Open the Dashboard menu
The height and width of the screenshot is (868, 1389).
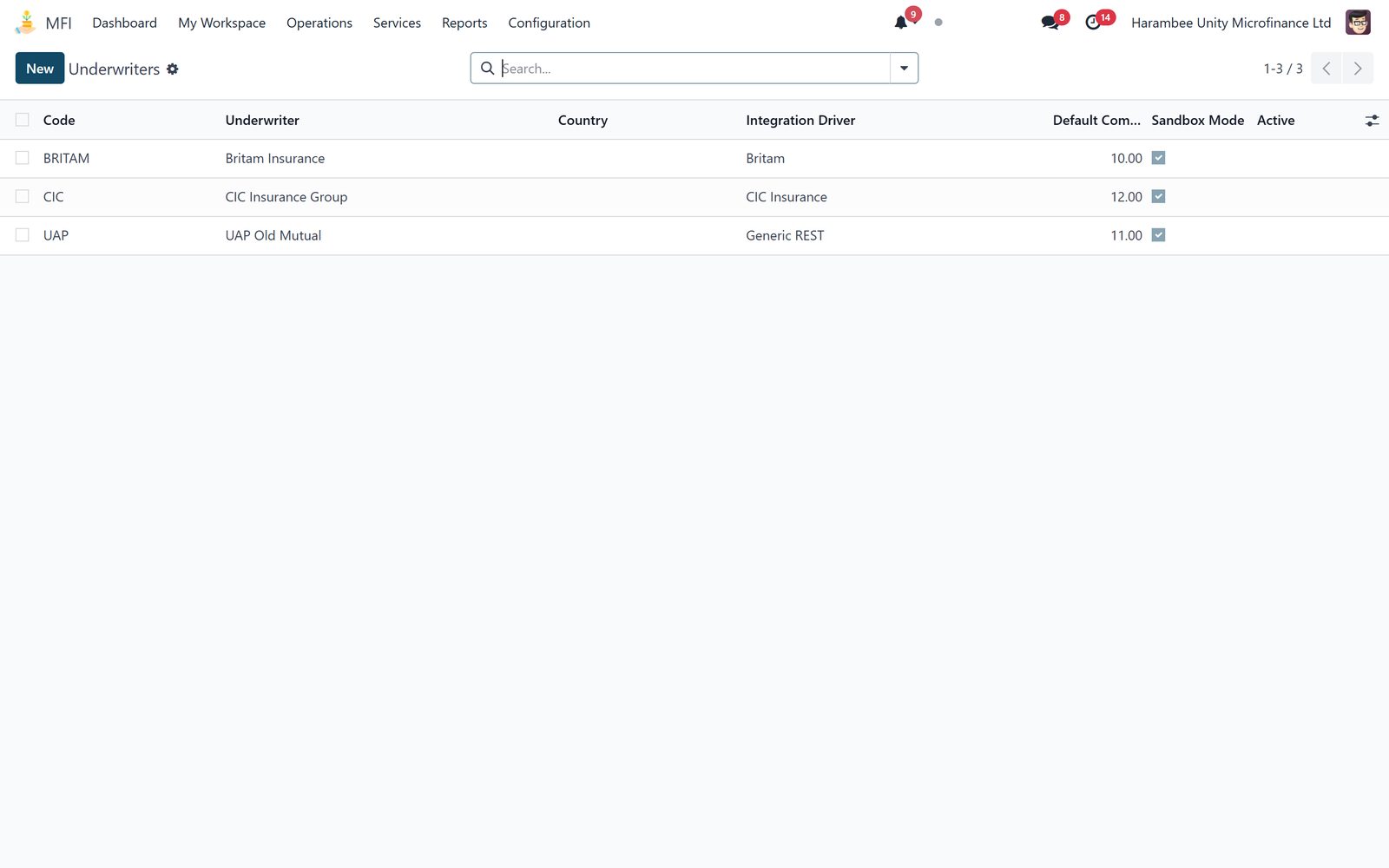click(x=125, y=23)
